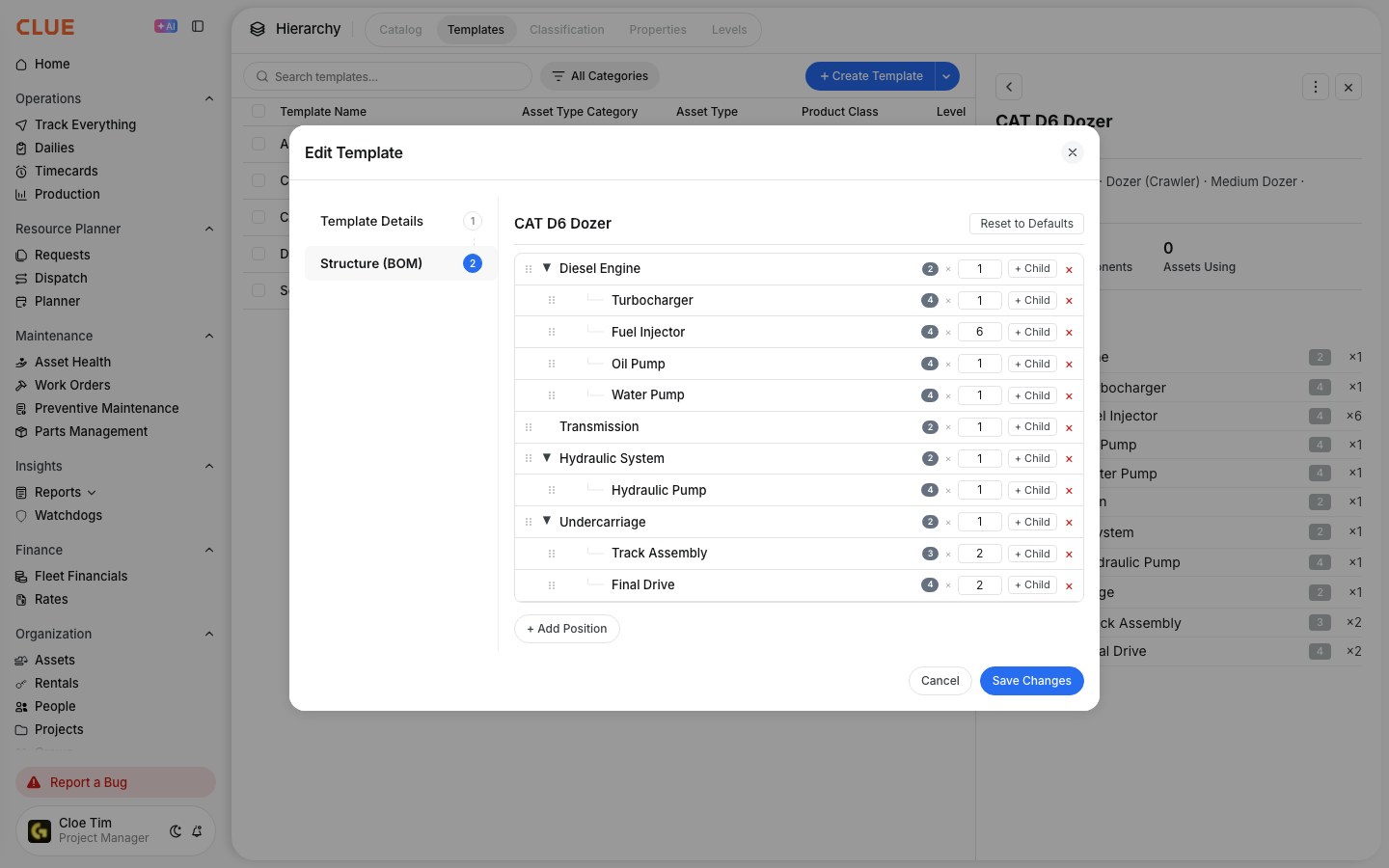1389x868 pixels.
Task: Open Create Template dropdown arrow
Action: click(946, 76)
